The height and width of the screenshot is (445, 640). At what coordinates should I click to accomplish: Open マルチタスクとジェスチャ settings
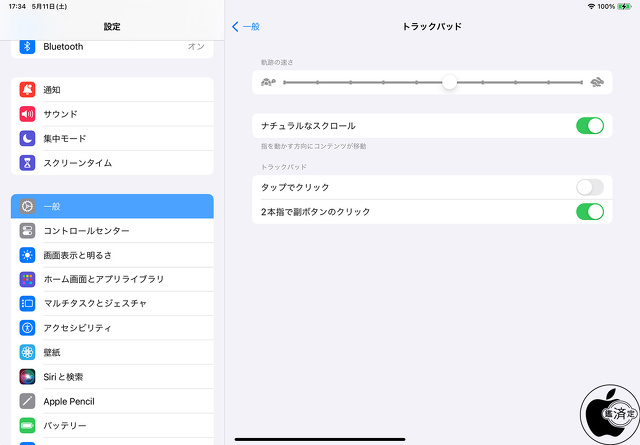click(x=112, y=303)
